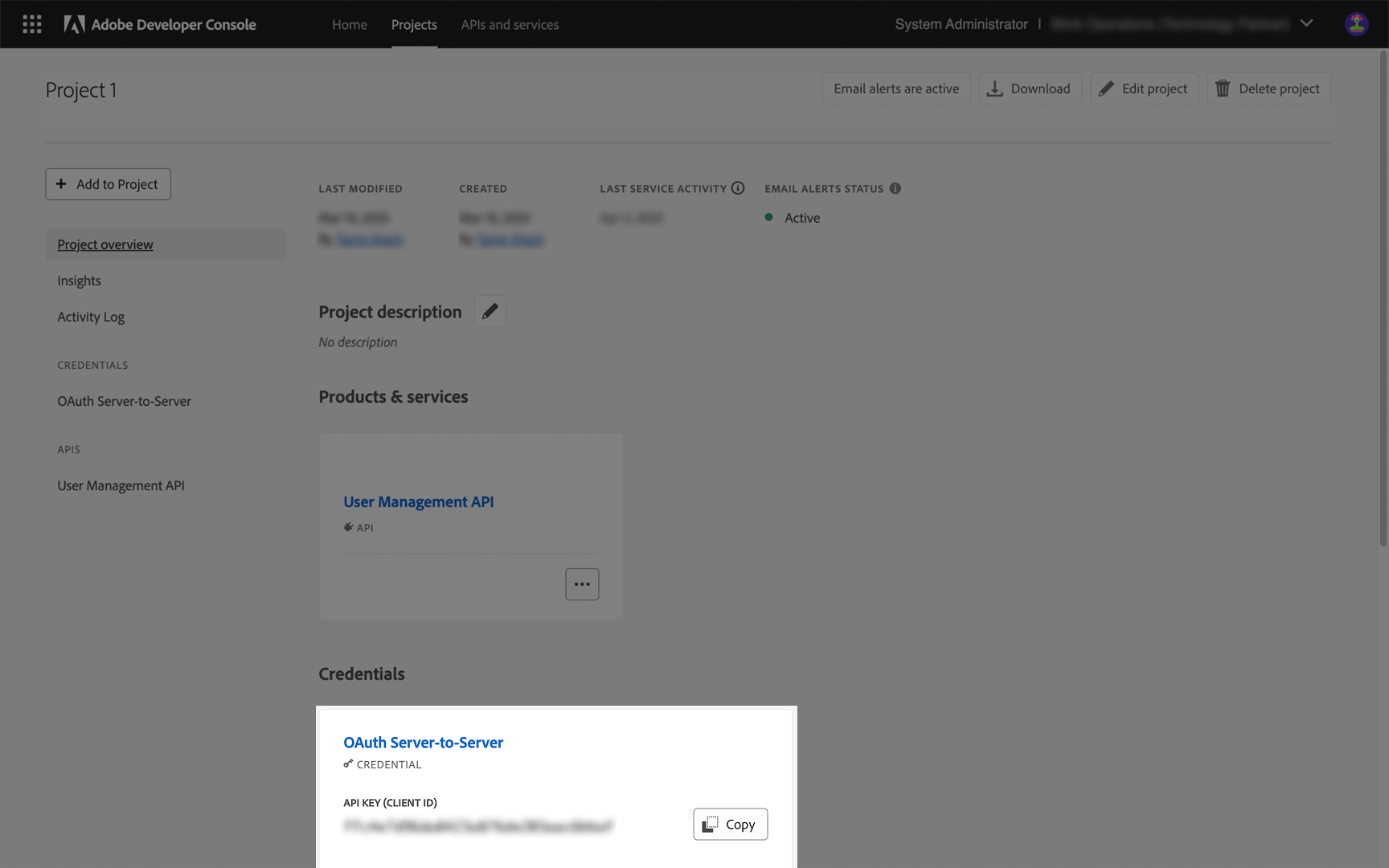The width and height of the screenshot is (1389, 868).
Task: Switch to the Projects tab
Action: [414, 24]
